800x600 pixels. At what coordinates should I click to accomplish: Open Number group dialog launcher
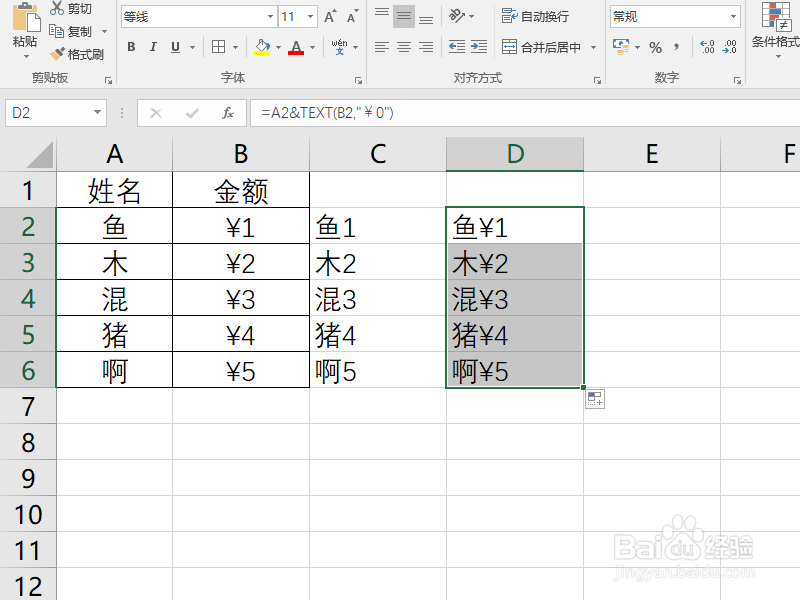pyautogui.click(x=737, y=80)
